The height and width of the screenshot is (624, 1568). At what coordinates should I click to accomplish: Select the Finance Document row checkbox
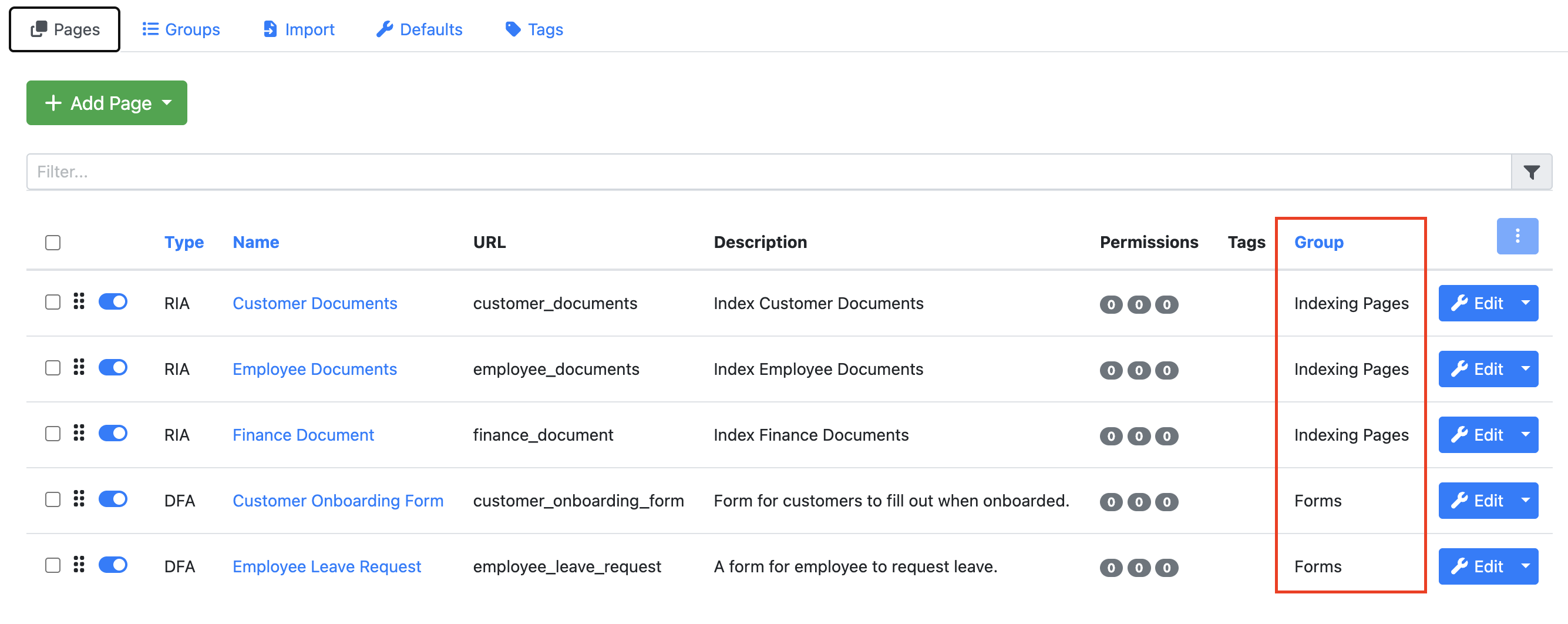(x=53, y=434)
